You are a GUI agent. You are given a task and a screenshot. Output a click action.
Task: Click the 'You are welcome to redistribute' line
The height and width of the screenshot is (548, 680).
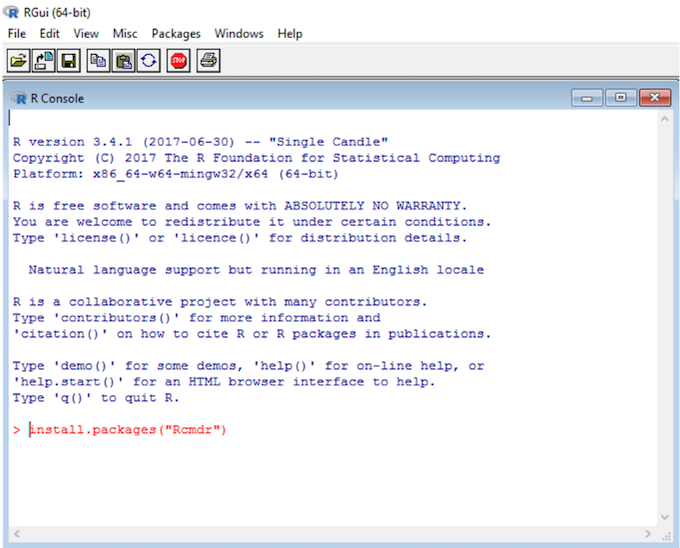point(252,222)
